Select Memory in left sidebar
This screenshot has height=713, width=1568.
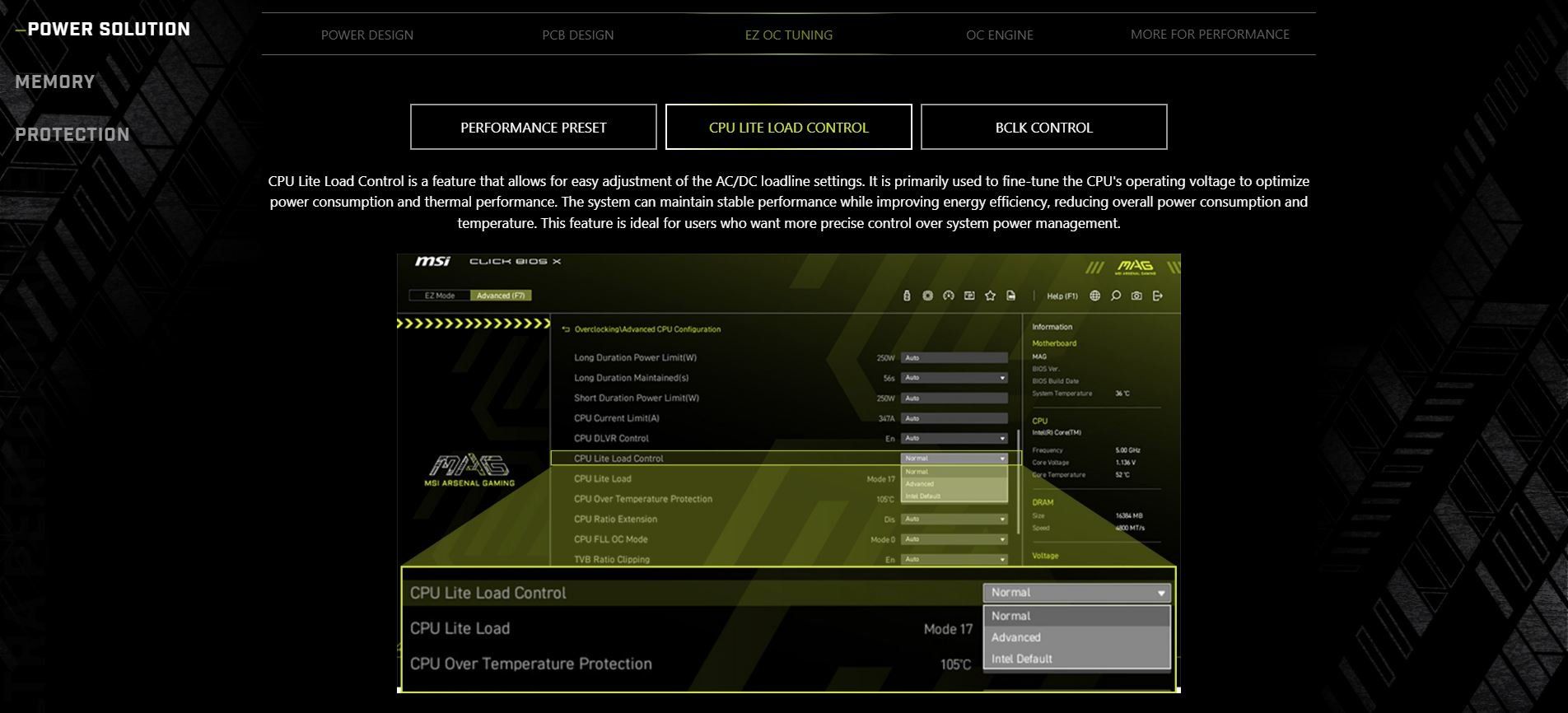click(x=55, y=82)
